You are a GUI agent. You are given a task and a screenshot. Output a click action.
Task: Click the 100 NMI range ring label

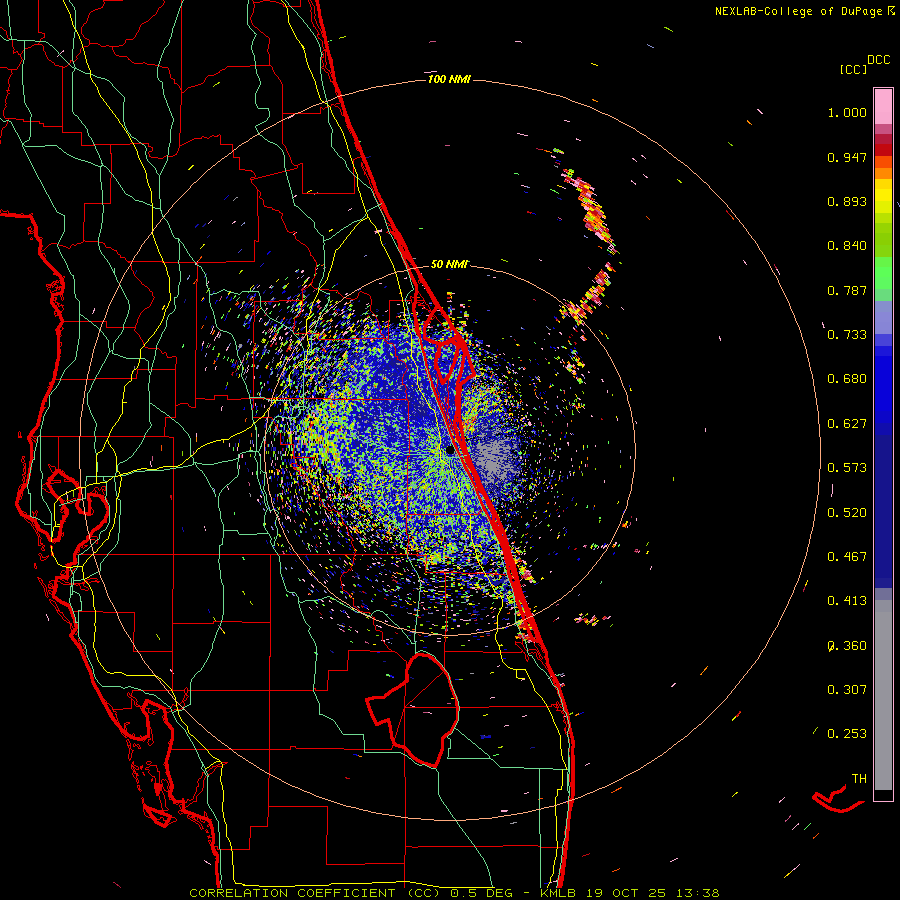click(449, 79)
